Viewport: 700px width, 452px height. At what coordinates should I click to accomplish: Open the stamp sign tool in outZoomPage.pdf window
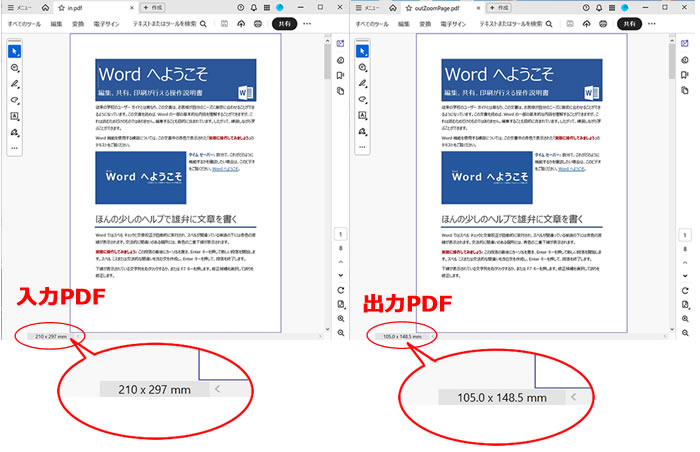(x=362, y=131)
